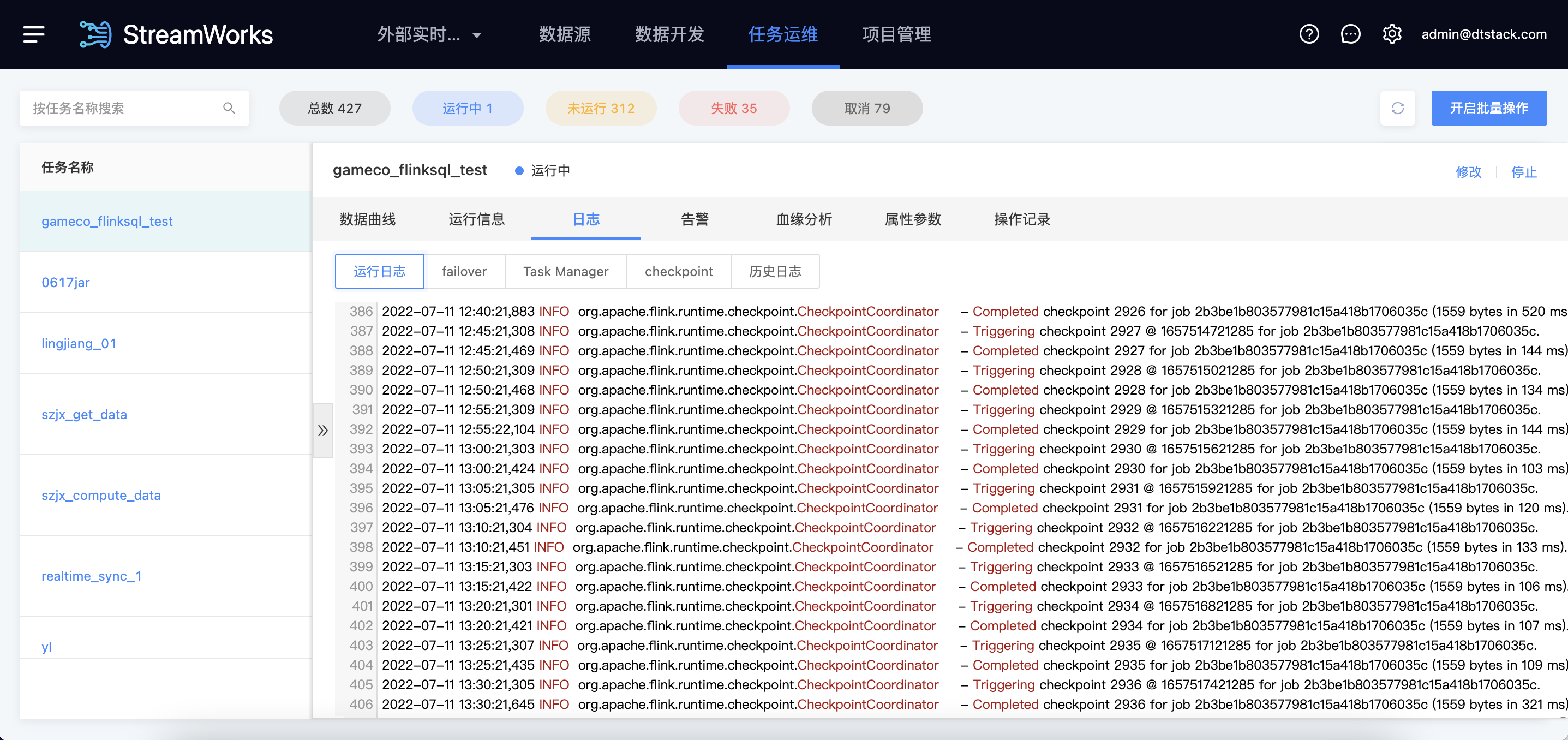Open the settings gear icon

(x=1391, y=34)
